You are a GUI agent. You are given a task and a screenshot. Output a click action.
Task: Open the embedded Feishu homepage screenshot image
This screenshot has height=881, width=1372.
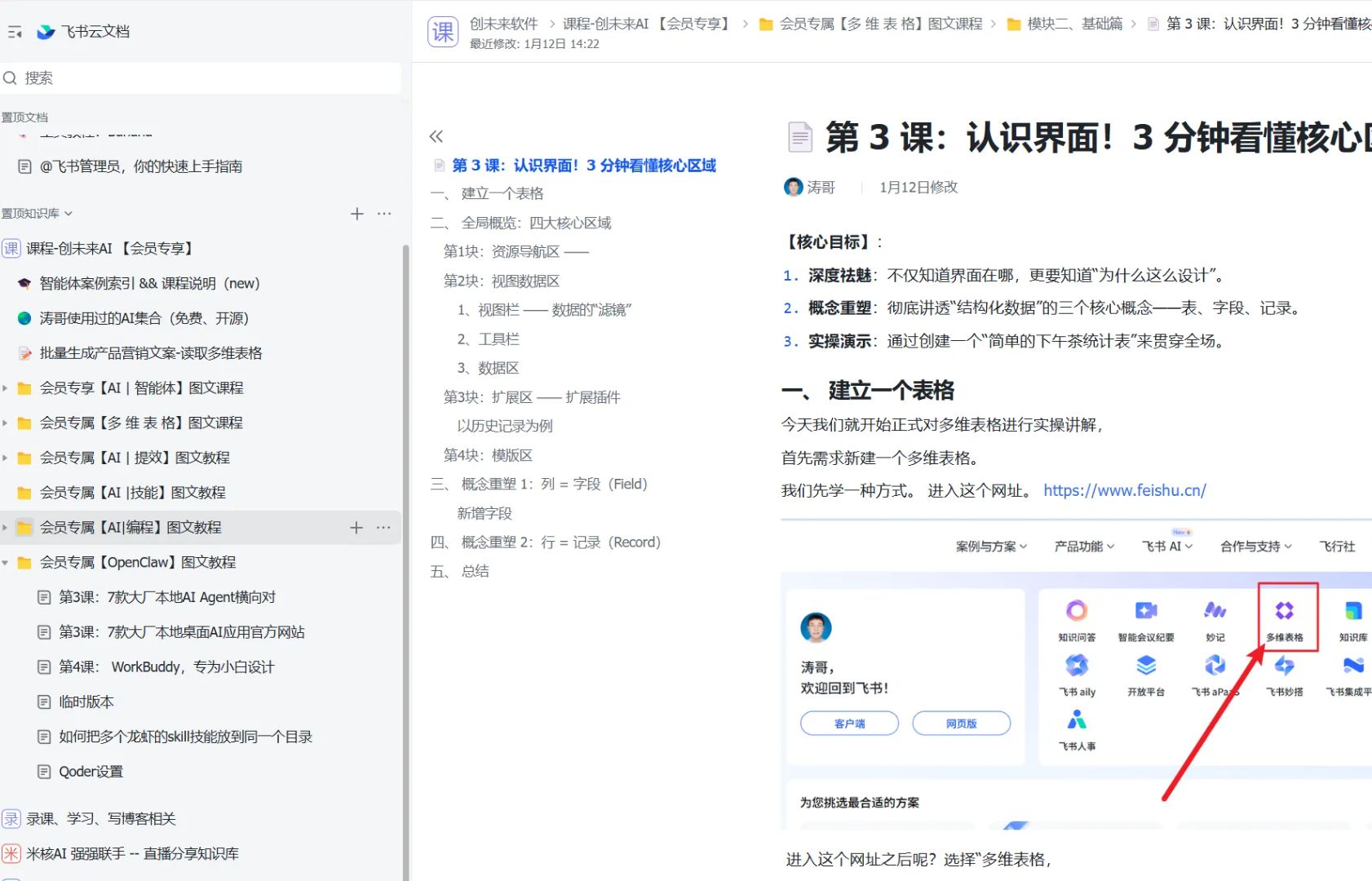point(1077,676)
